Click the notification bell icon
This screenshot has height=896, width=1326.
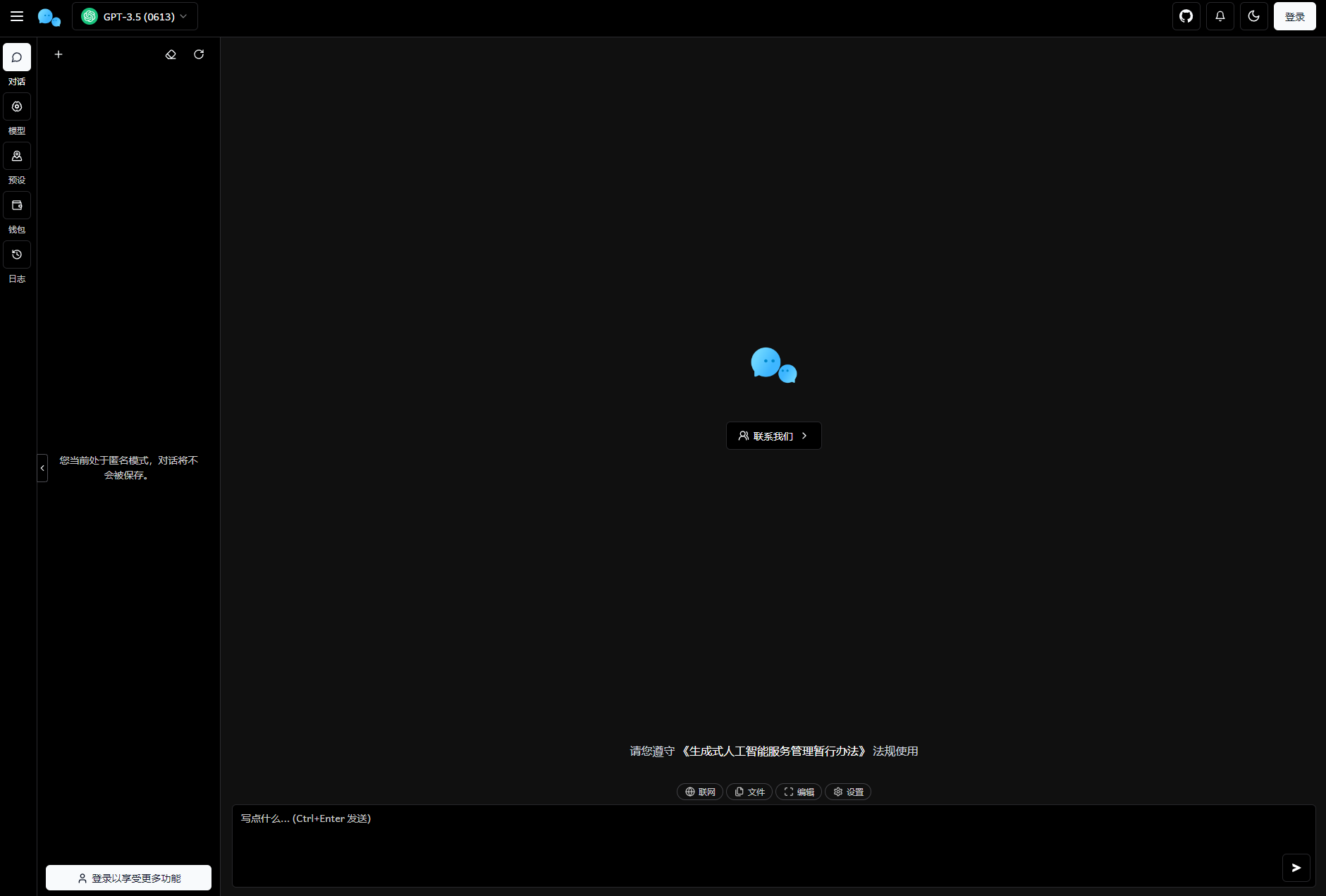(x=1219, y=16)
